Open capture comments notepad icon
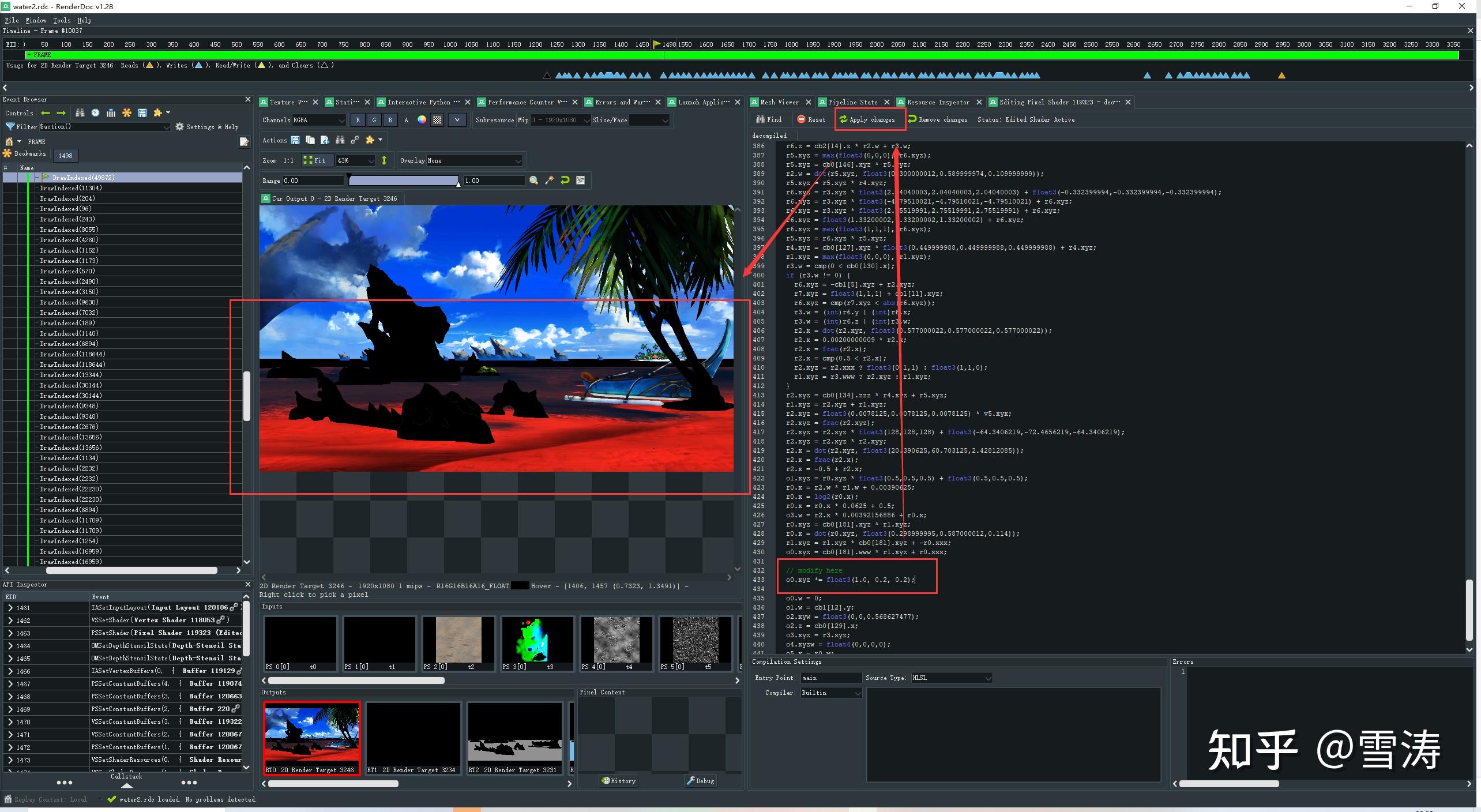The height and width of the screenshot is (812, 1481). [x=244, y=142]
